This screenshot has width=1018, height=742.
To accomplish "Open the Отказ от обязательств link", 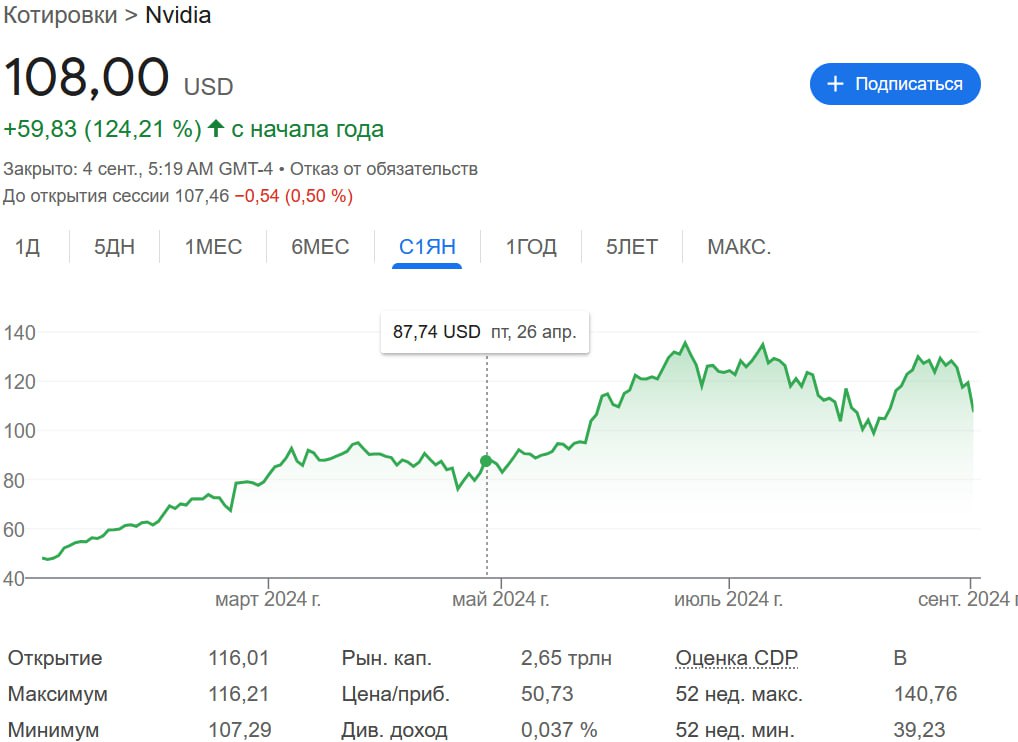I will (x=384, y=169).
